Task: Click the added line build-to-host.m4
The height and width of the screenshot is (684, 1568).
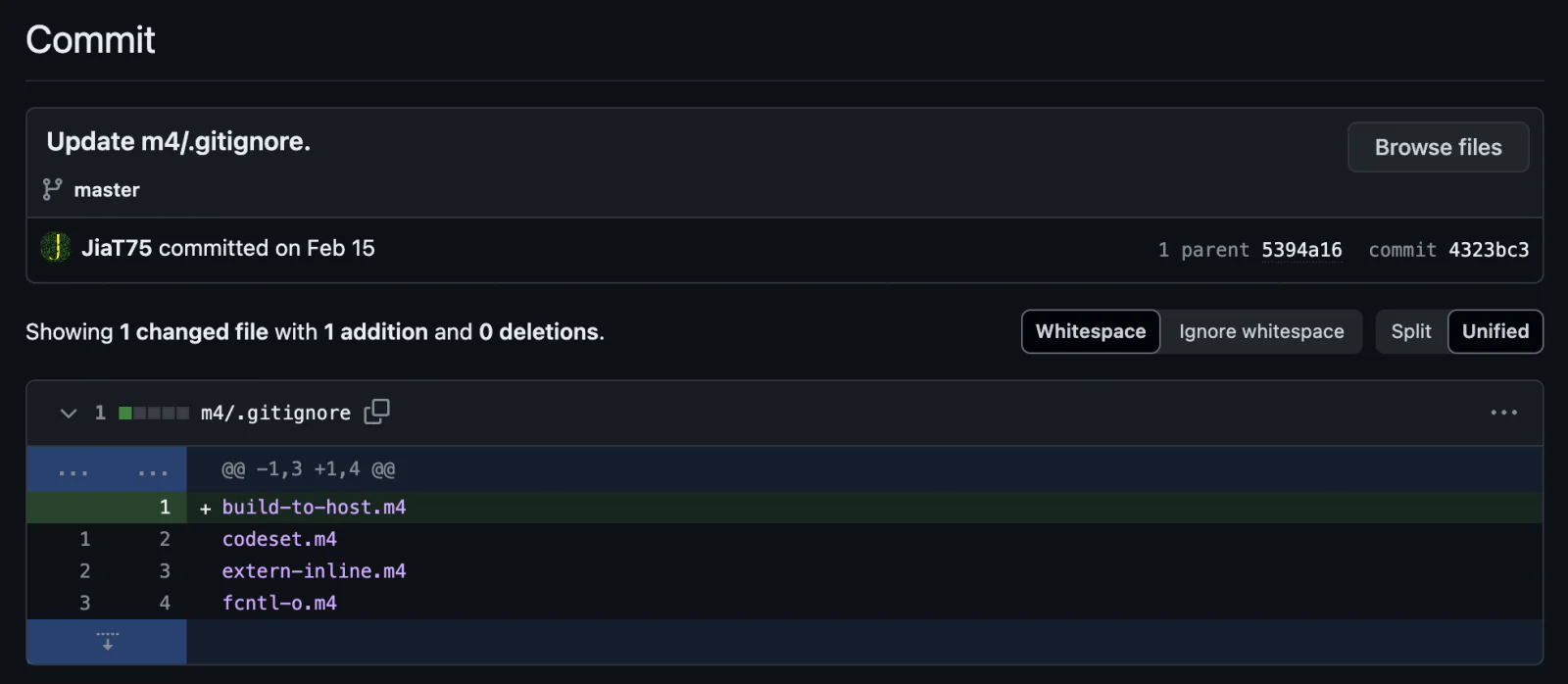Action: click(x=314, y=507)
